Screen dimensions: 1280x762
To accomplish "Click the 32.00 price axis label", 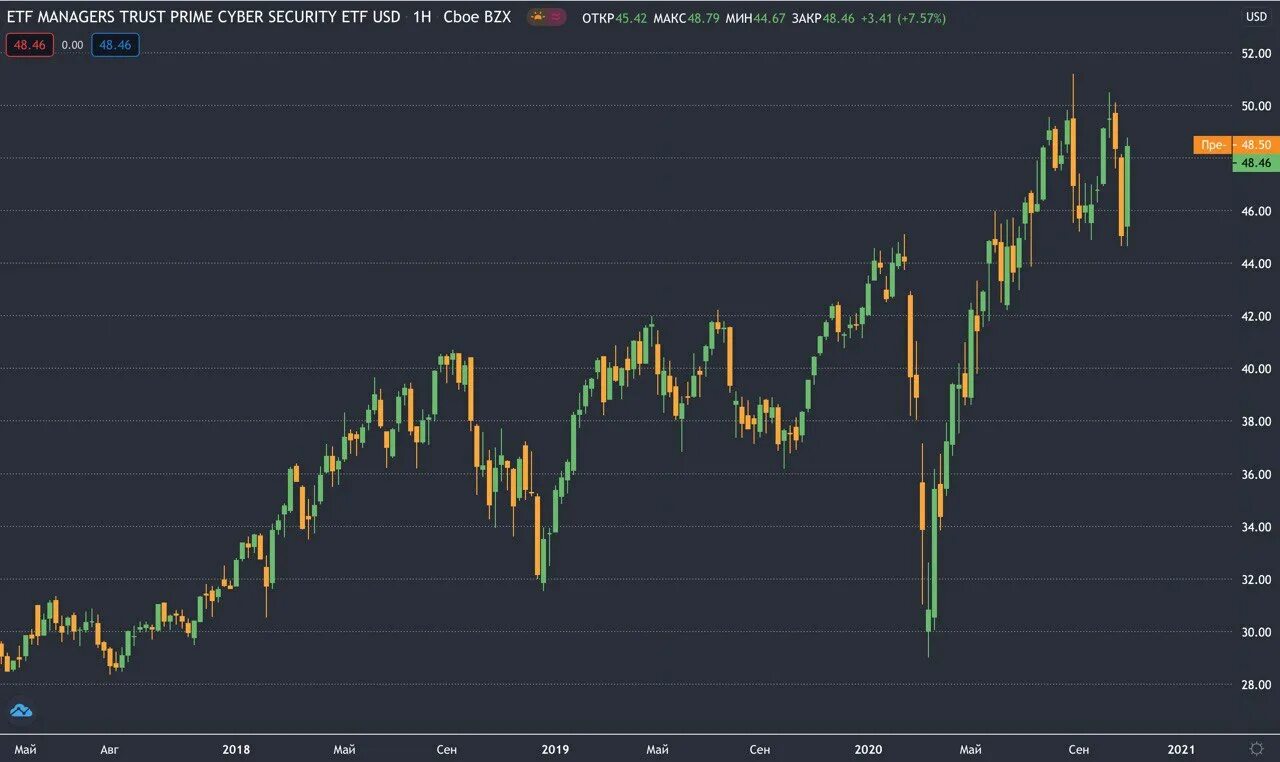I will (1255, 580).
